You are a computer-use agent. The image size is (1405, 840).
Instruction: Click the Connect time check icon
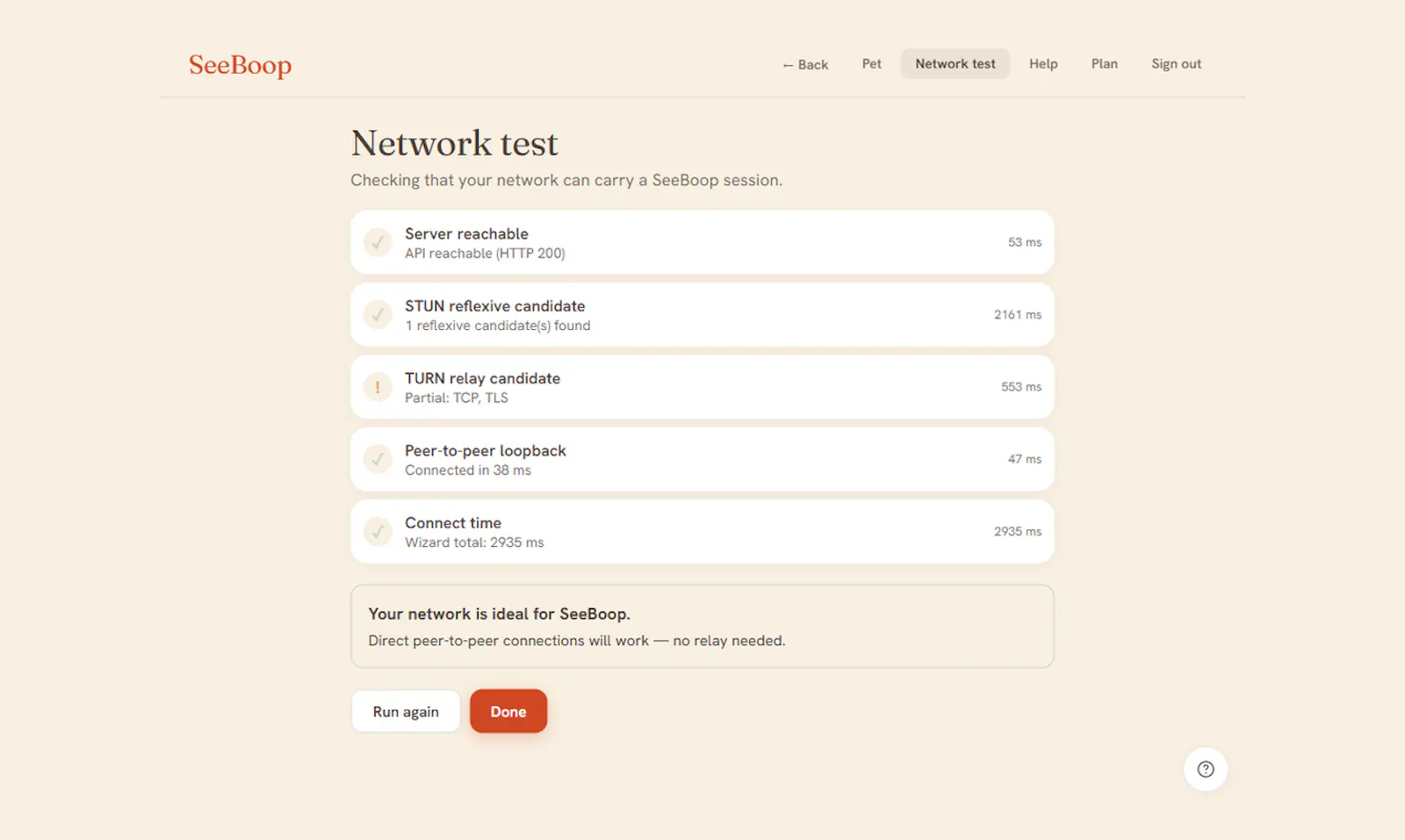(x=378, y=531)
